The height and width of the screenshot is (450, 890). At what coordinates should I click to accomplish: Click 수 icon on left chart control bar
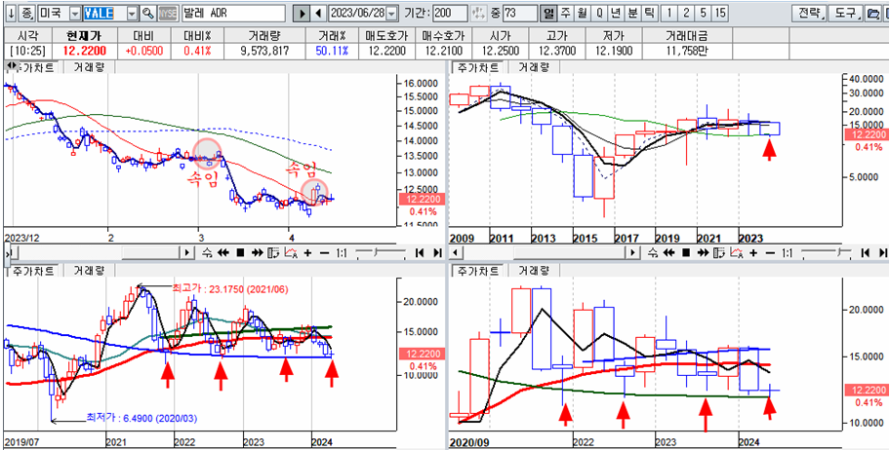[x=207, y=253]
